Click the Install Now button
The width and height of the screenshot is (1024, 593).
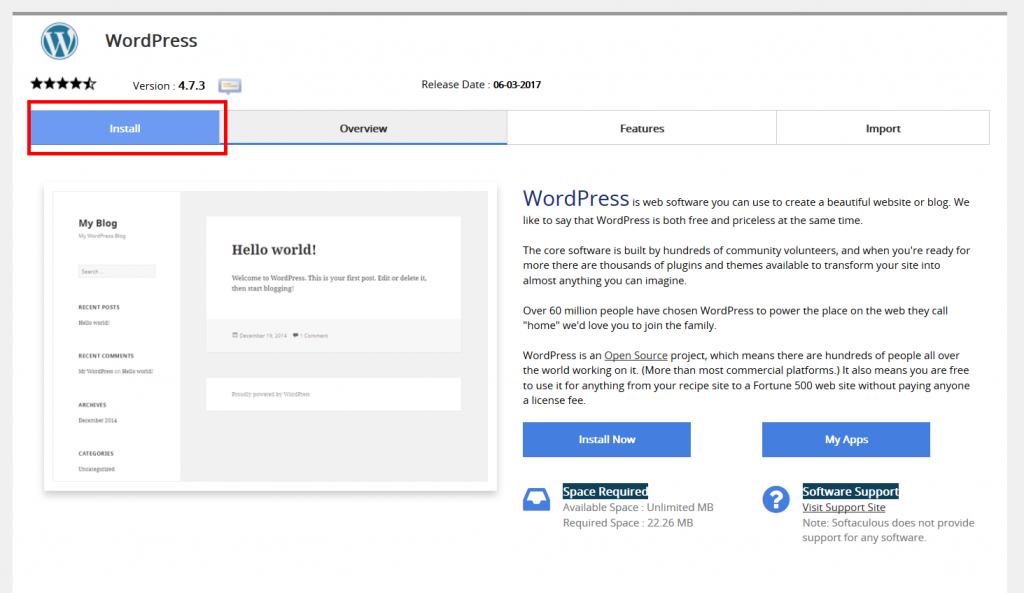pos(607,440)
